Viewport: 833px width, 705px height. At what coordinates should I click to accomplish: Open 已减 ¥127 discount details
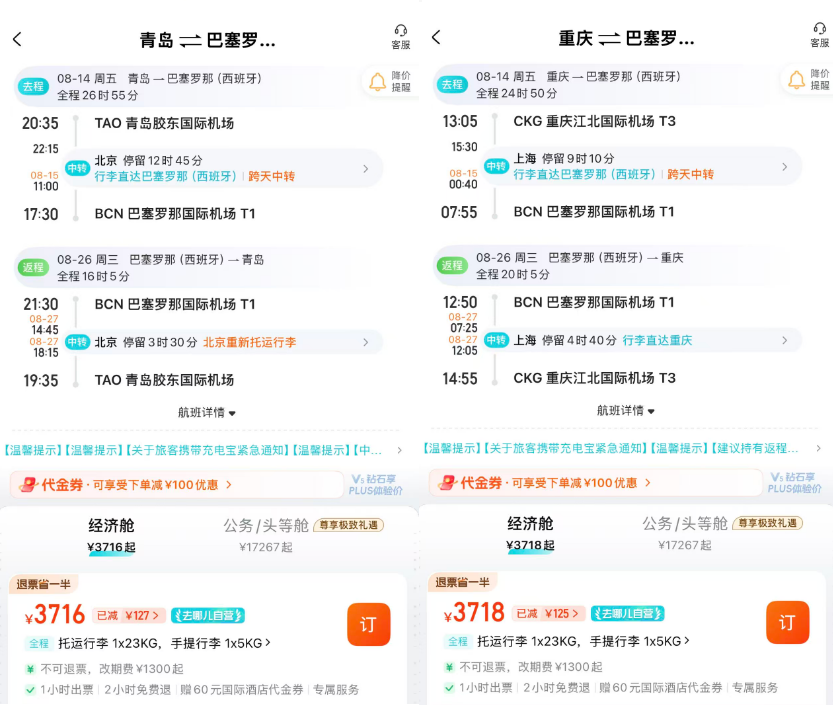click(x=129, y=615)
